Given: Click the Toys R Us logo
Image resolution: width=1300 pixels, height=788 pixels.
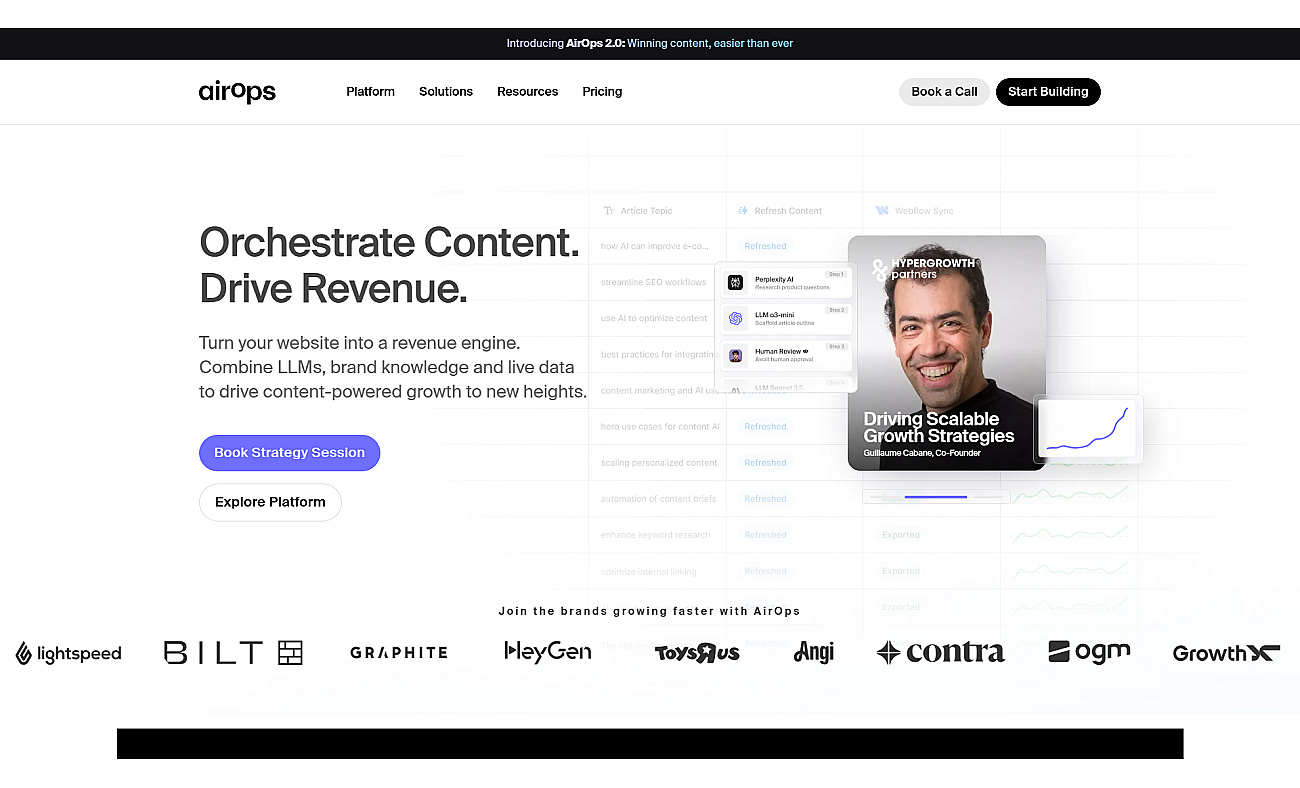Looking at the screenshot, I should [x=697, y=653].
